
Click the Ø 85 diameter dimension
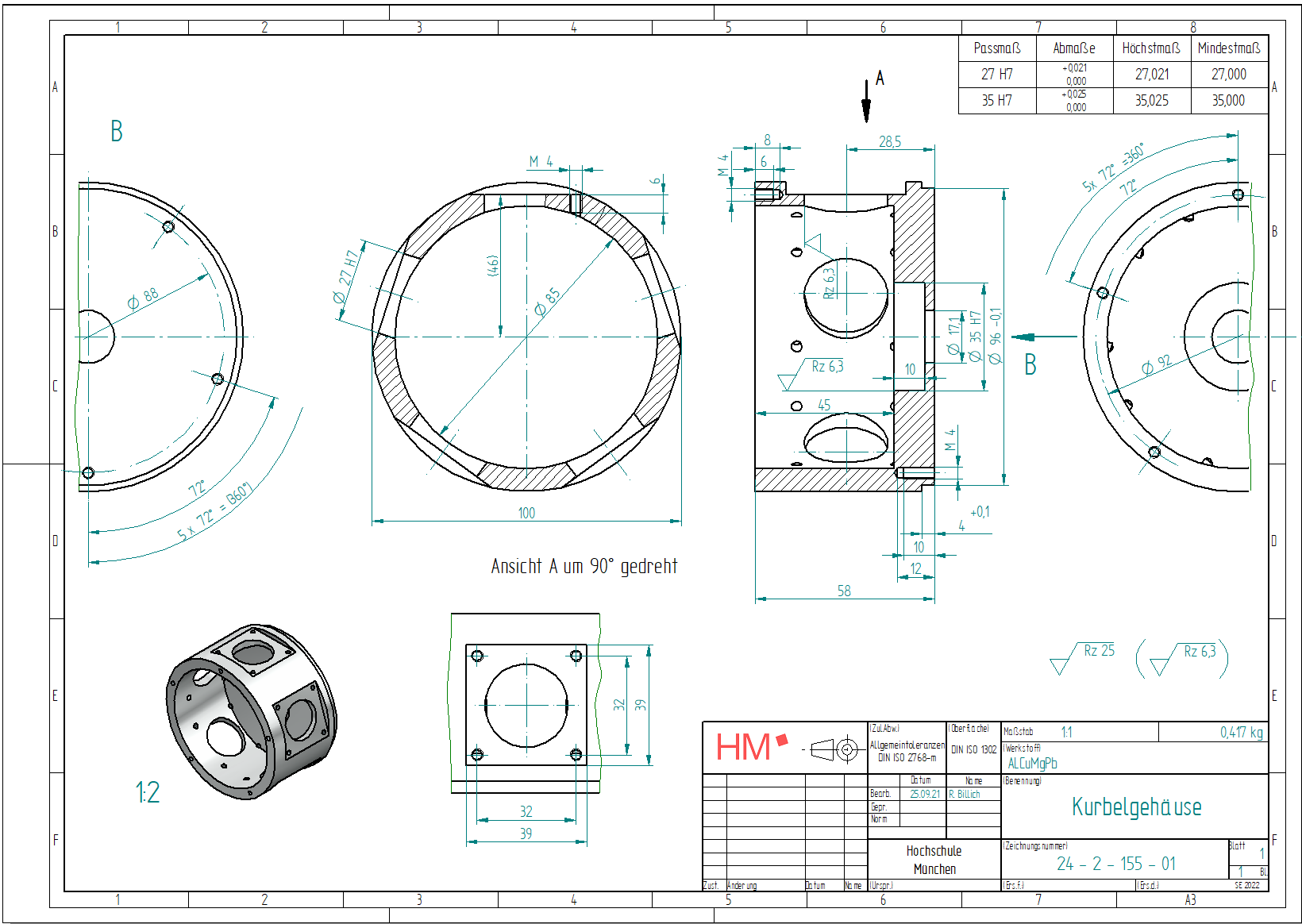(x=547, y=302)
